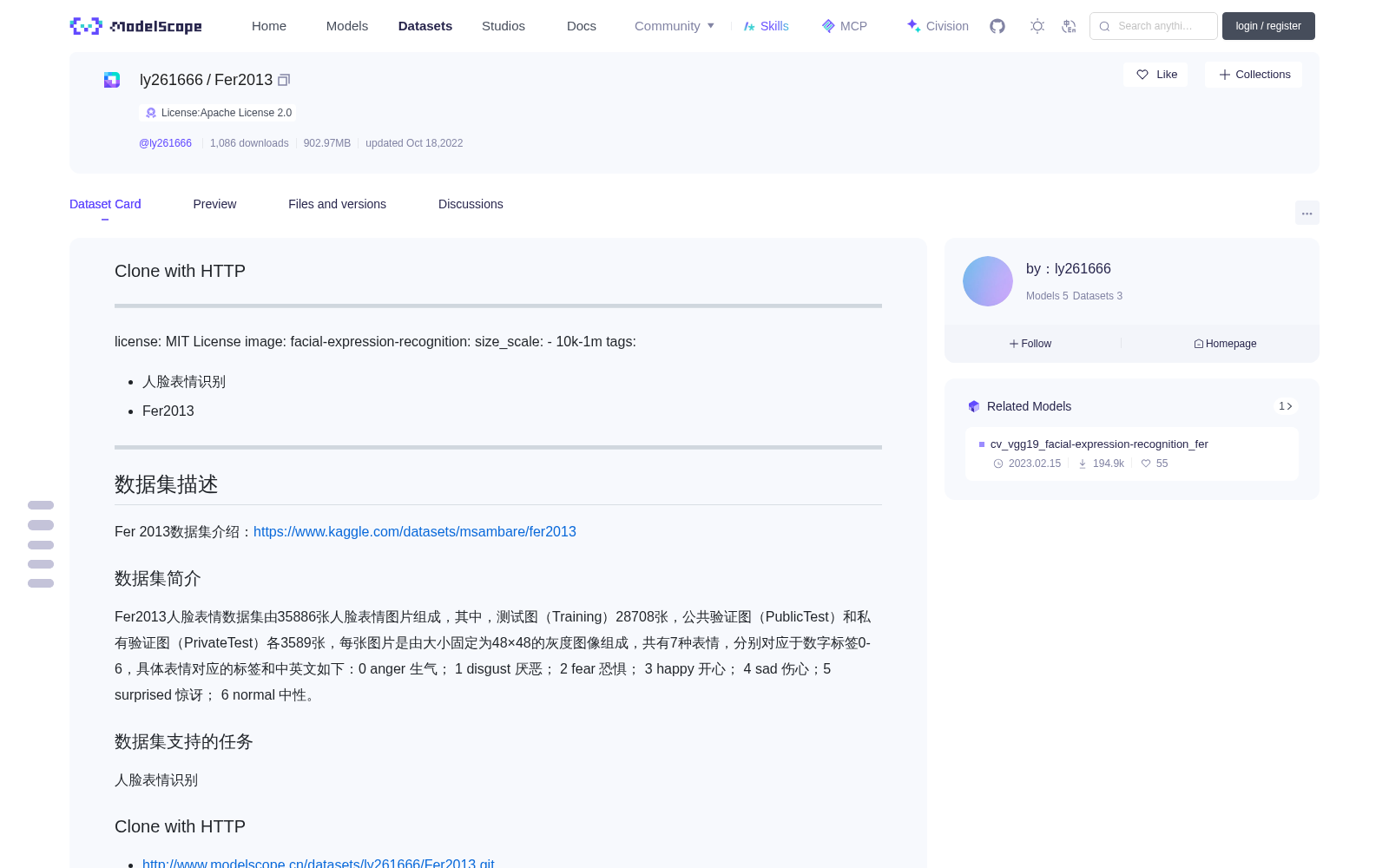Click the last outline bar in the left sidebar

coord(41,583)
